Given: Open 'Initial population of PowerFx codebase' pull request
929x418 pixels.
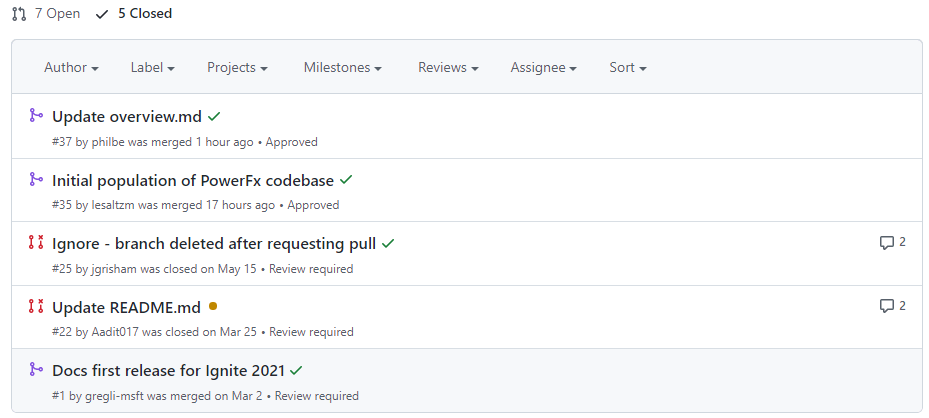Looking at the screenshot, I should [x=193, y=181].
